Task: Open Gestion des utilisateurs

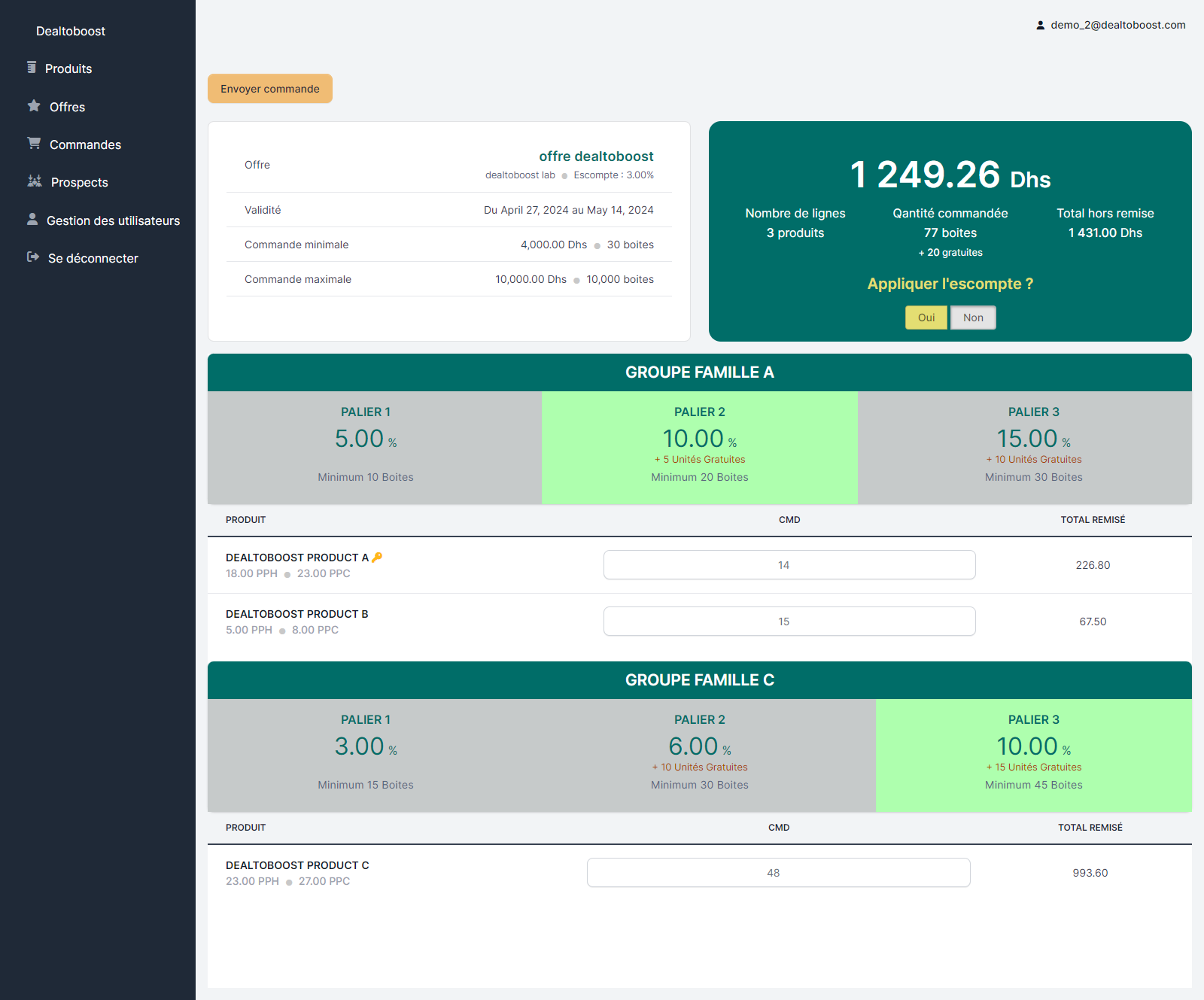Action: click(x=113, y=220)
